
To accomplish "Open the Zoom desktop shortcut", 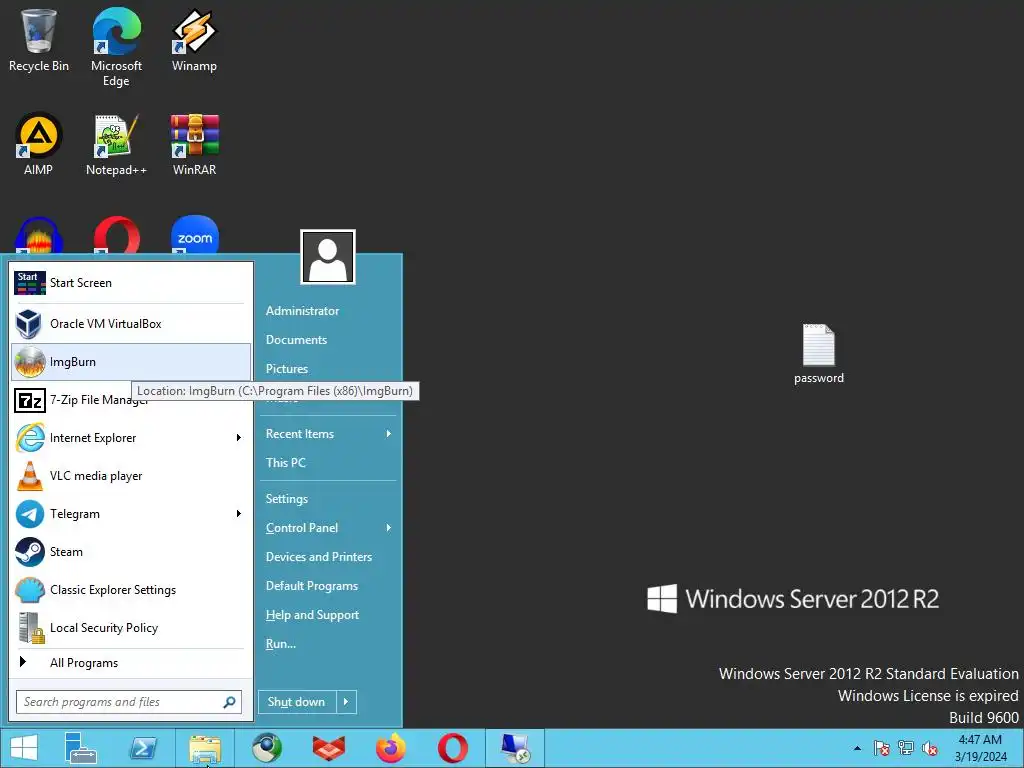I will coord(195,234).
